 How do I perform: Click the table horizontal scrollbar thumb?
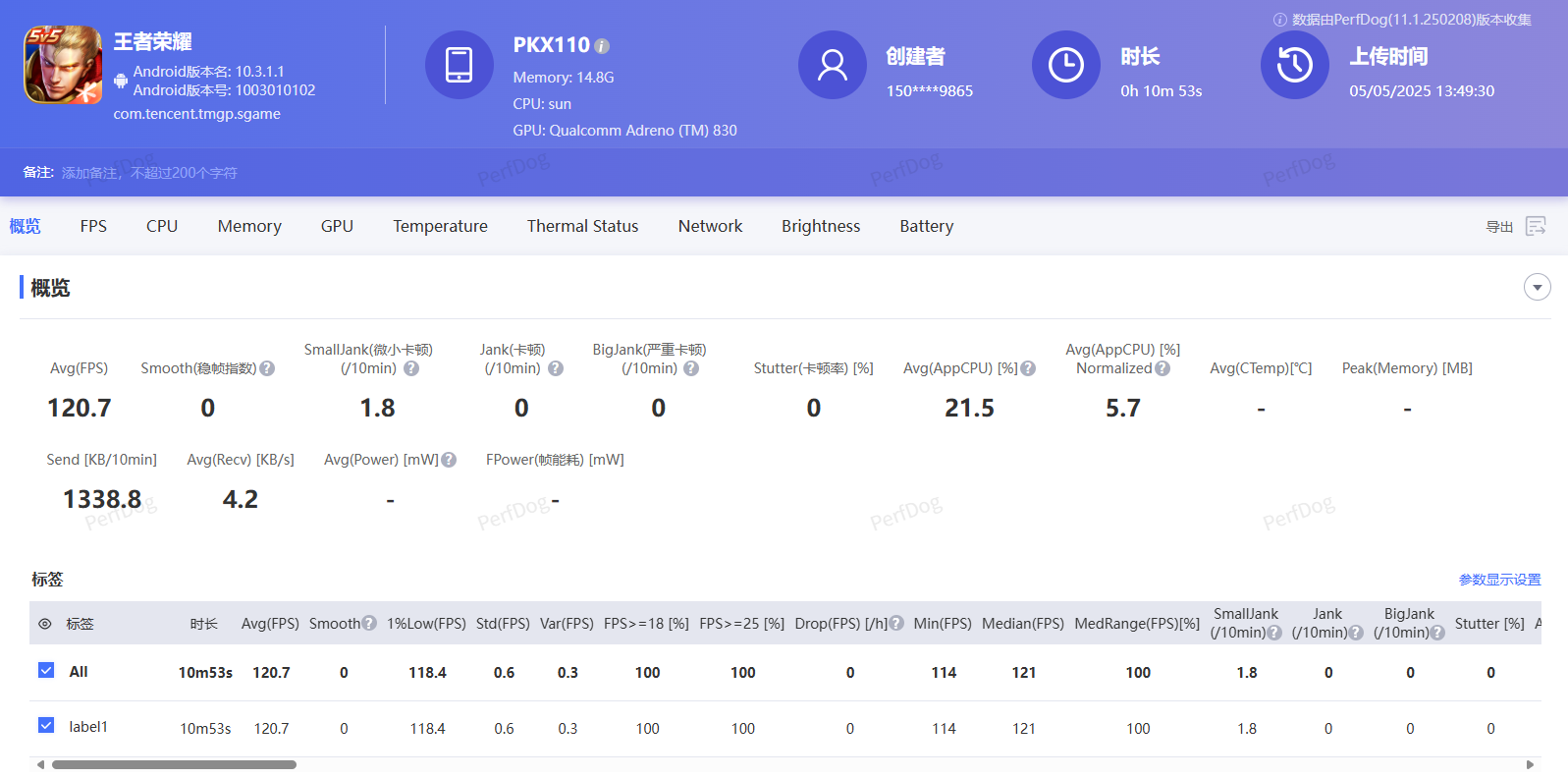pyautogui.click(x=174, y=764)
